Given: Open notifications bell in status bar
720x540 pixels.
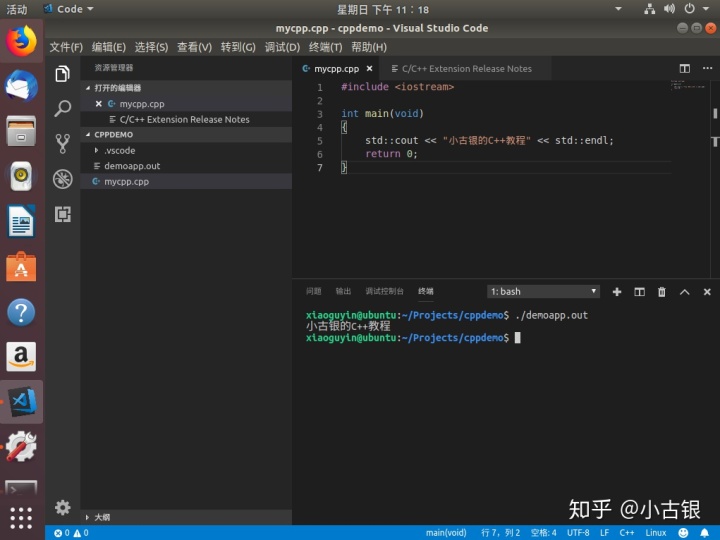Looking at the screenshot, I should 704,533.
